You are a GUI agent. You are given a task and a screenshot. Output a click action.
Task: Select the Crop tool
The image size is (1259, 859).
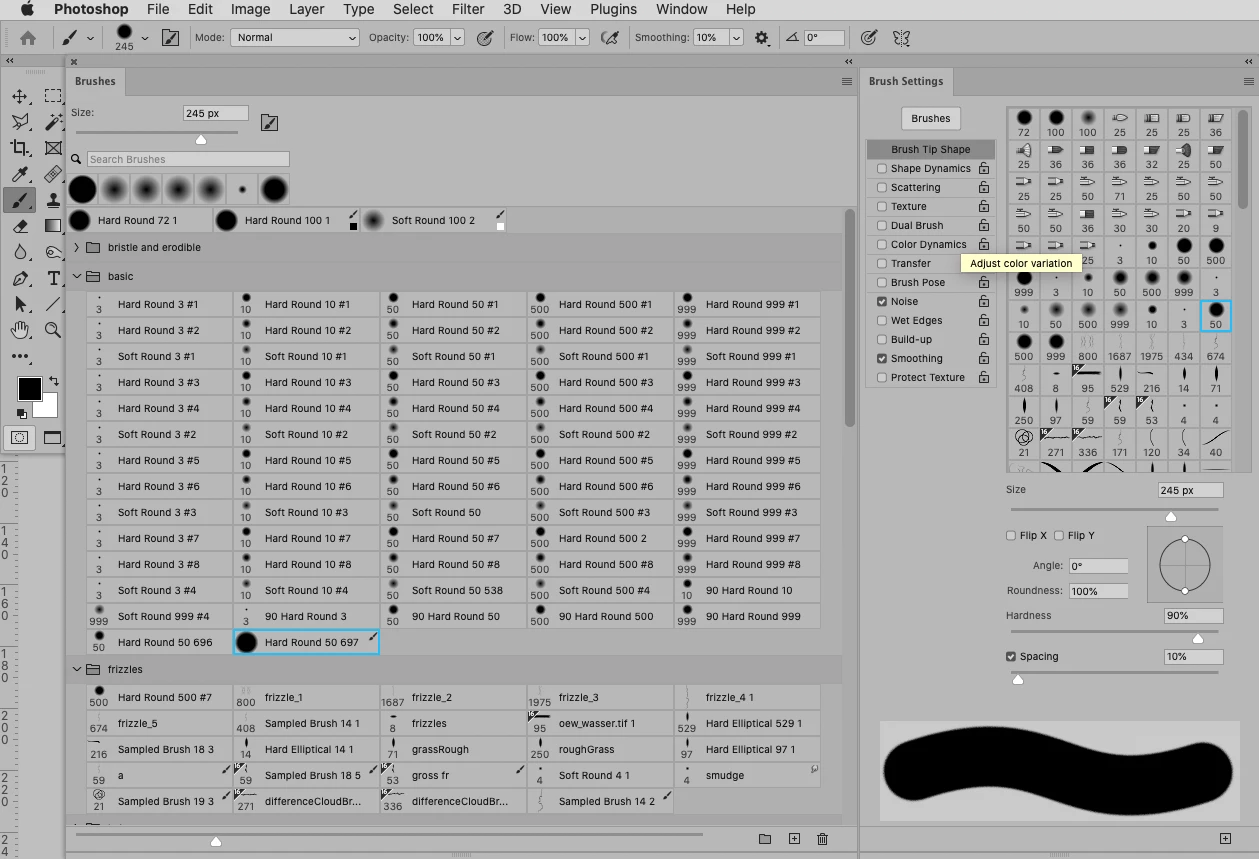click(x=19, y=148)
